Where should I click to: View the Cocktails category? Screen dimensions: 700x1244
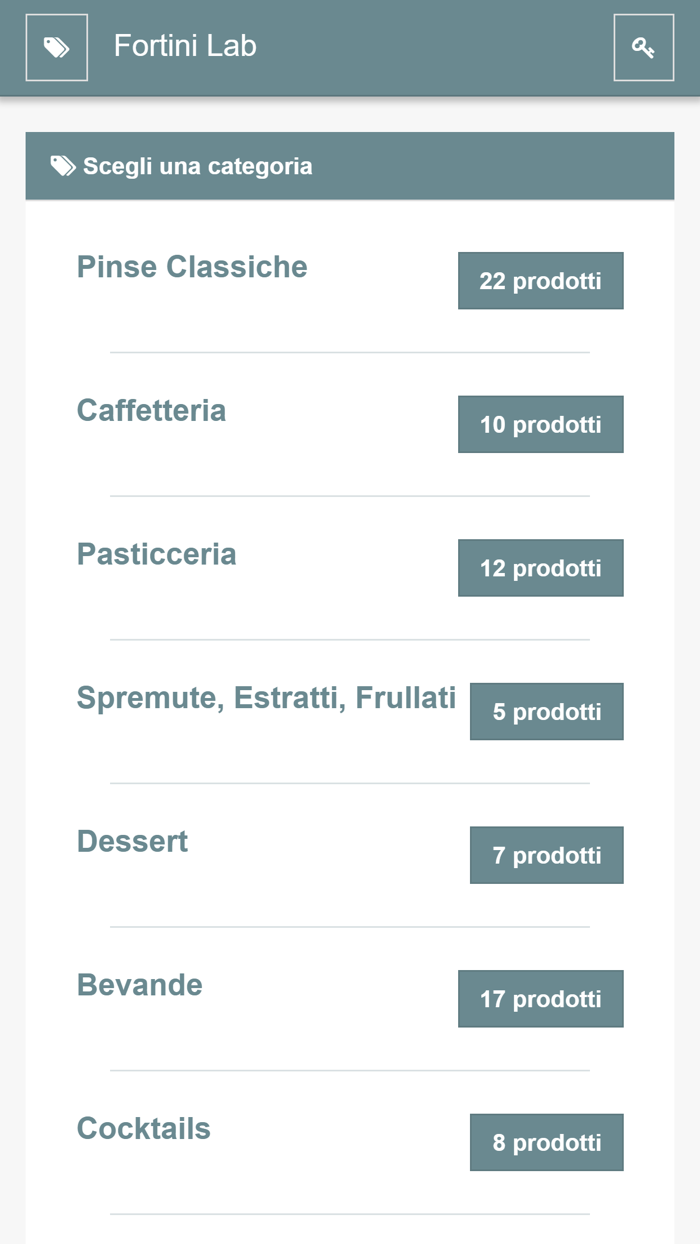(x=143, y=1128)
